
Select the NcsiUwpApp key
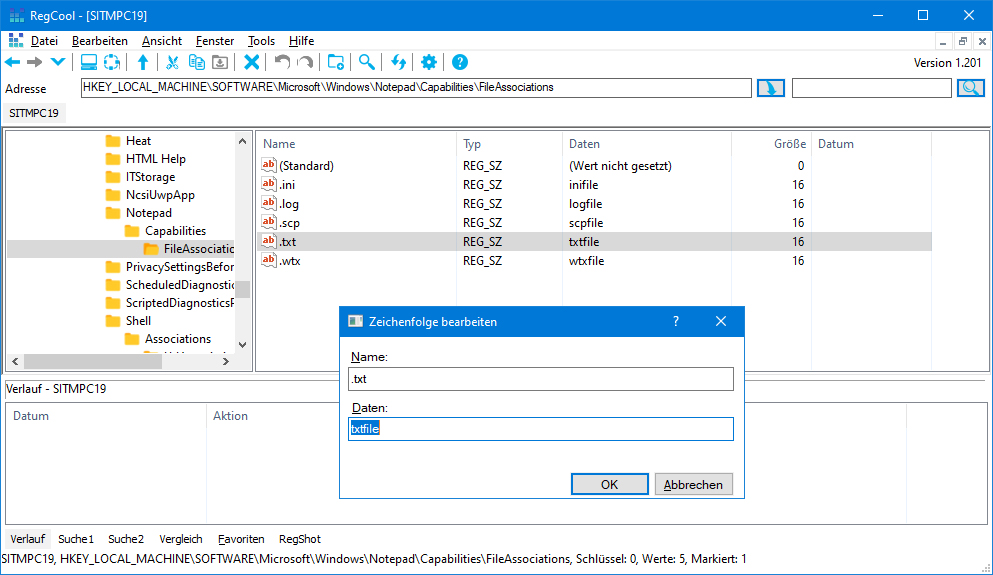(x=160, y=195)
